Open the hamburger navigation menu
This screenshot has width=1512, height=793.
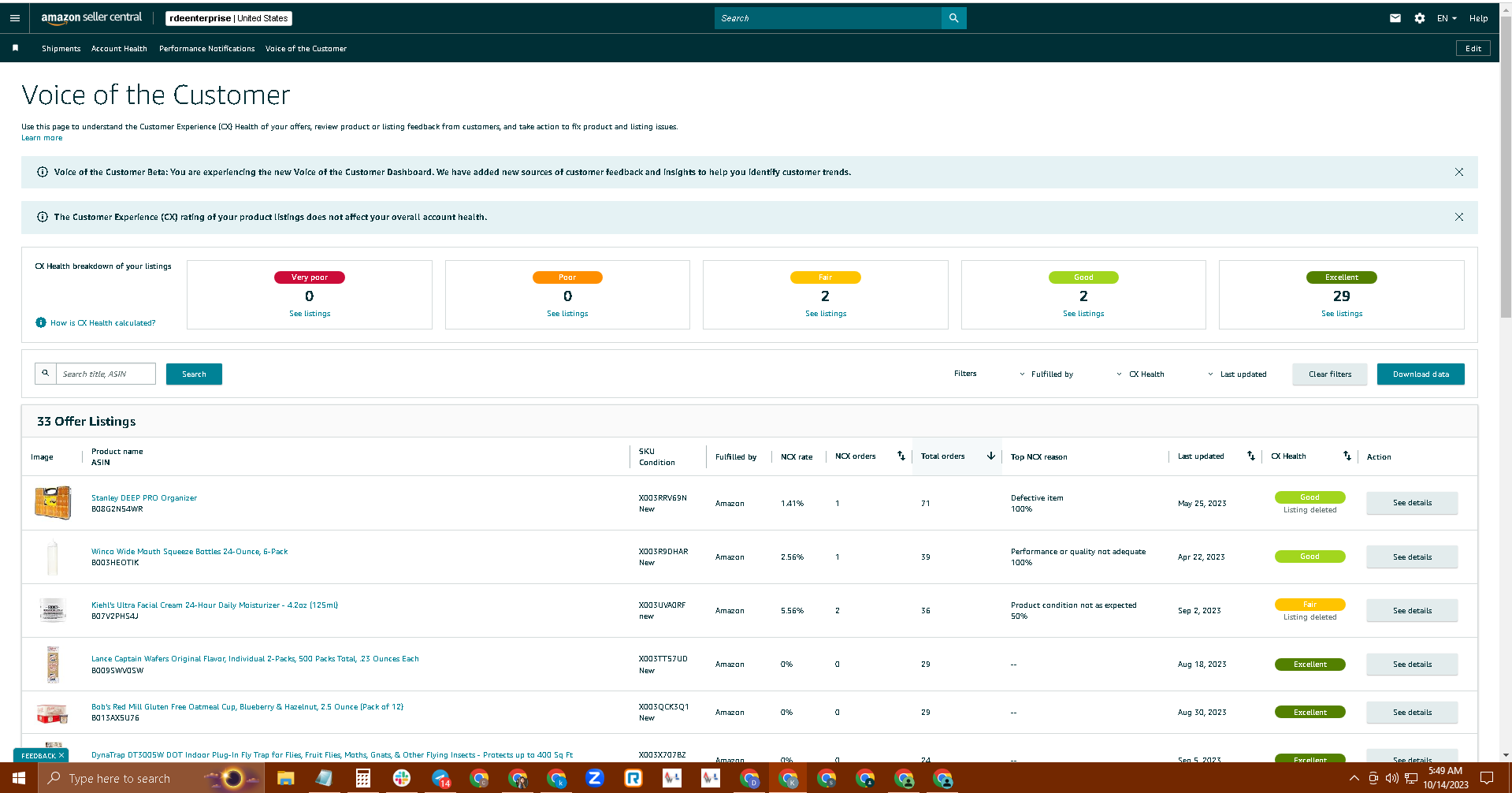click(x=14, y=18)
